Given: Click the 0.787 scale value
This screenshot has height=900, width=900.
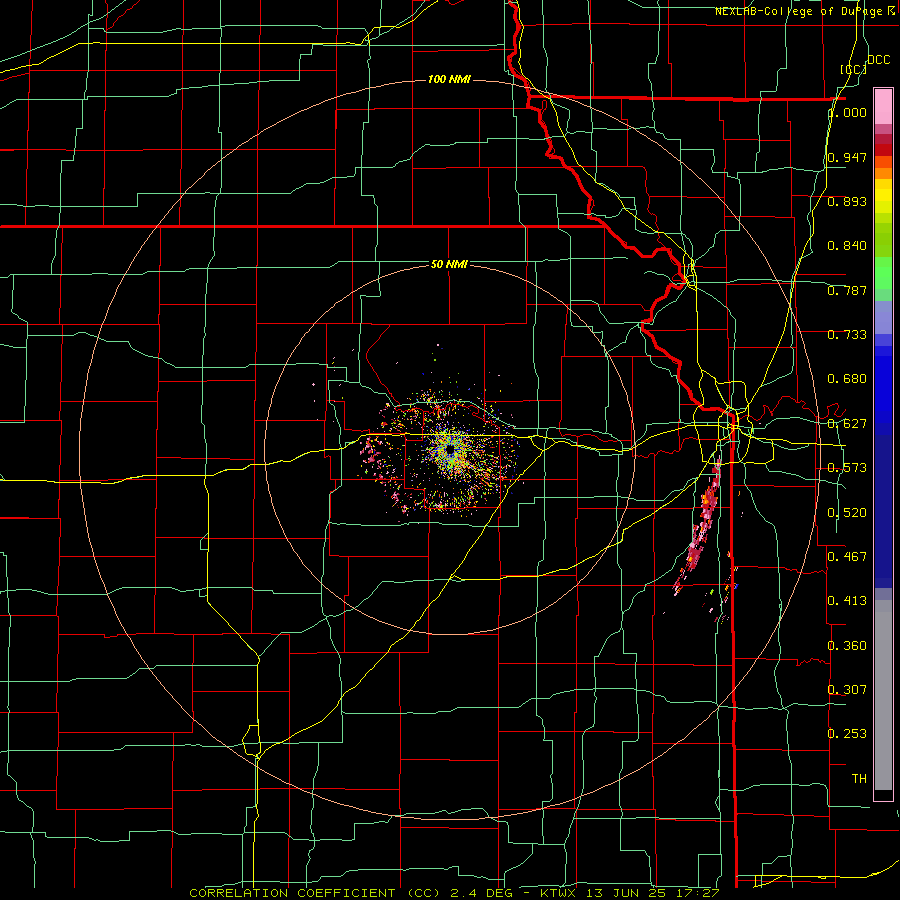Looking at the screenshot, I should 847,290.
